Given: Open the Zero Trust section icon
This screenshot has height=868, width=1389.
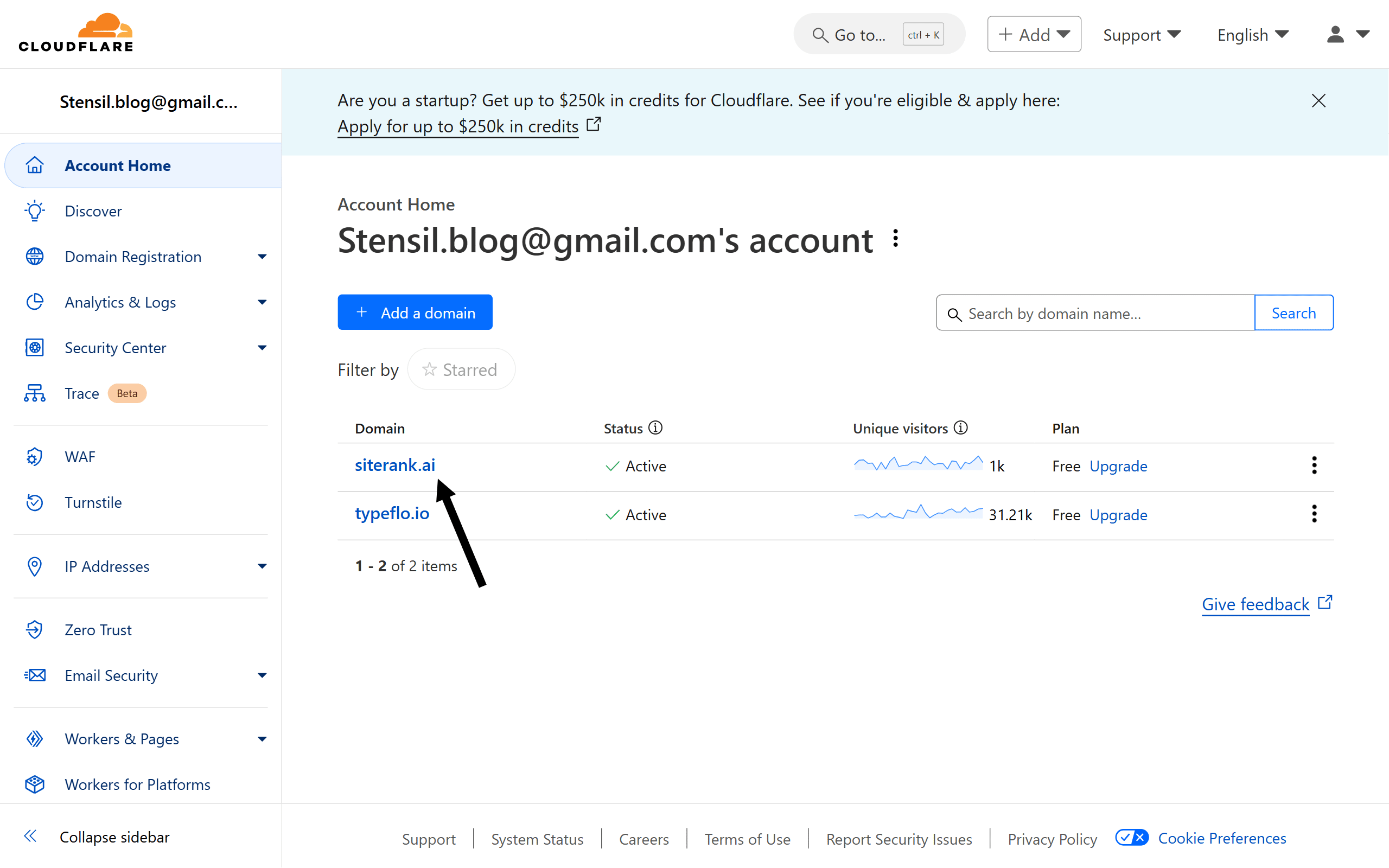Looking at the screenshot, I should [x=34, y=629].
